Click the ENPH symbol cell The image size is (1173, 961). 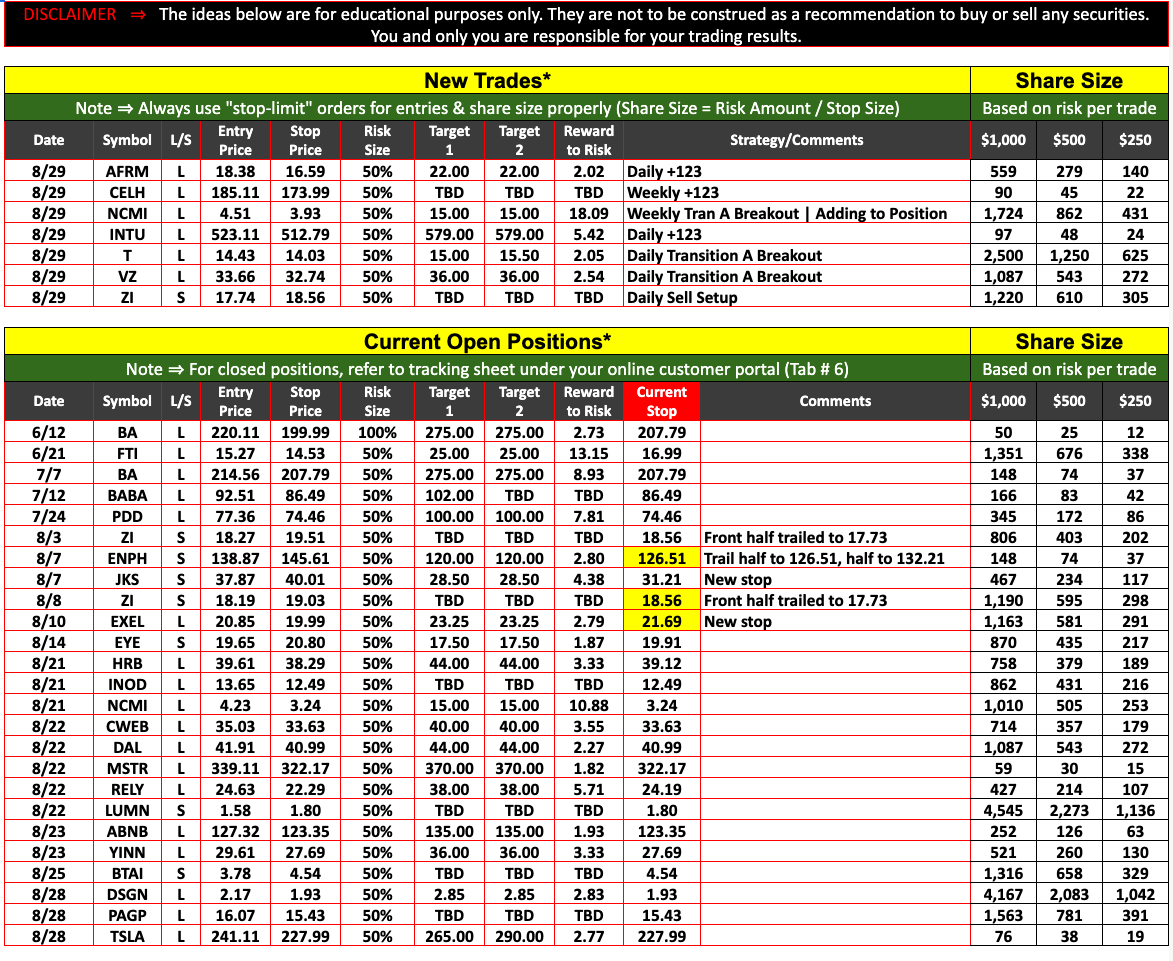pyautogui.click(x=127, y=559)
